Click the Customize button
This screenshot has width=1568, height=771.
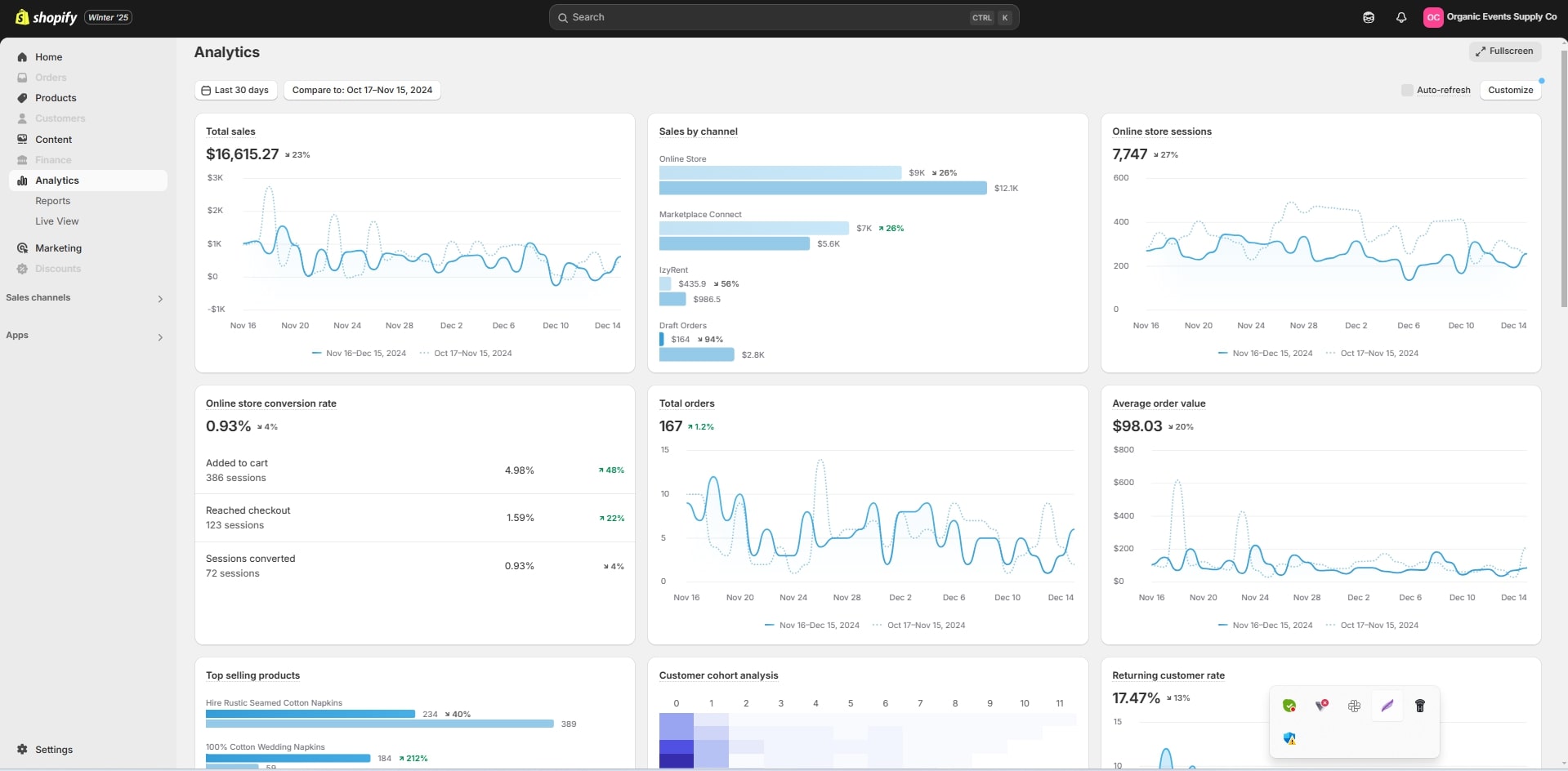point(1510,91)
